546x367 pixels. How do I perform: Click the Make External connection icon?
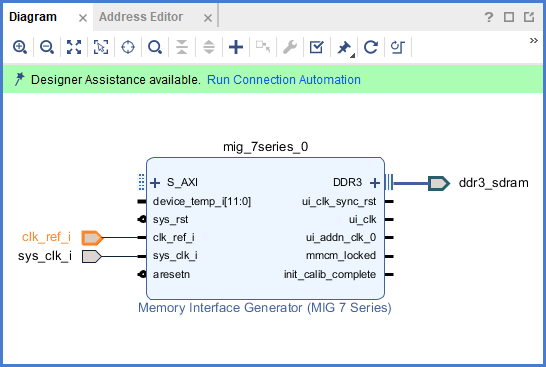click(x=263, y=47)
